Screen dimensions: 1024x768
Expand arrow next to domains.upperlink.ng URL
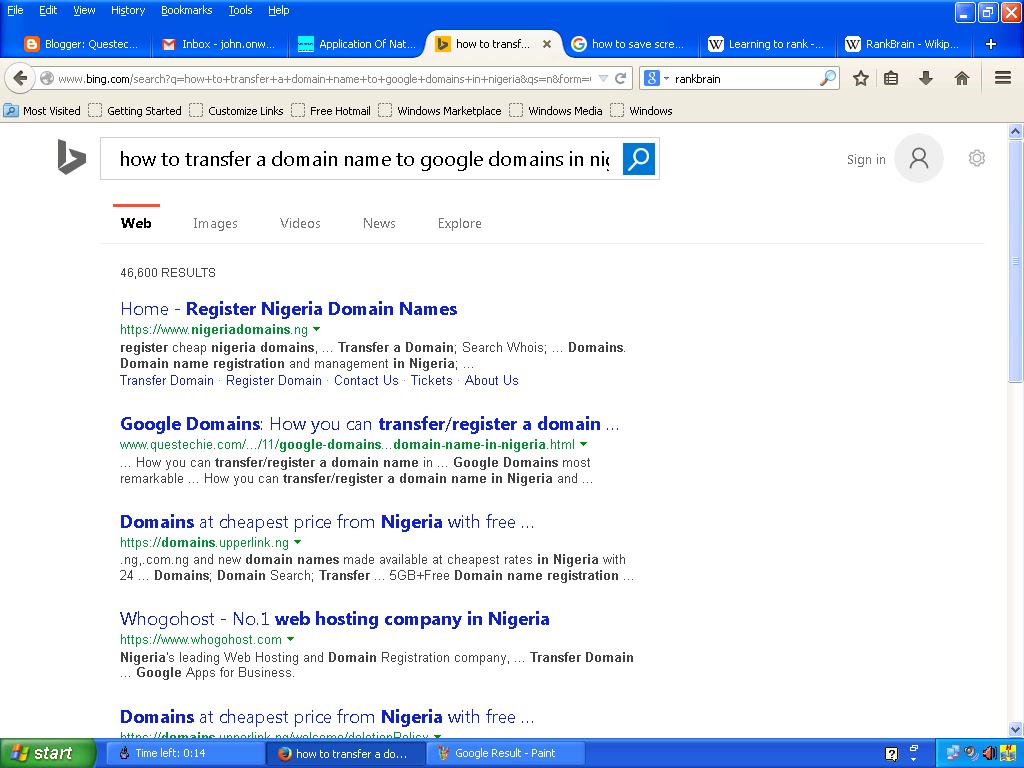(297, 542)
